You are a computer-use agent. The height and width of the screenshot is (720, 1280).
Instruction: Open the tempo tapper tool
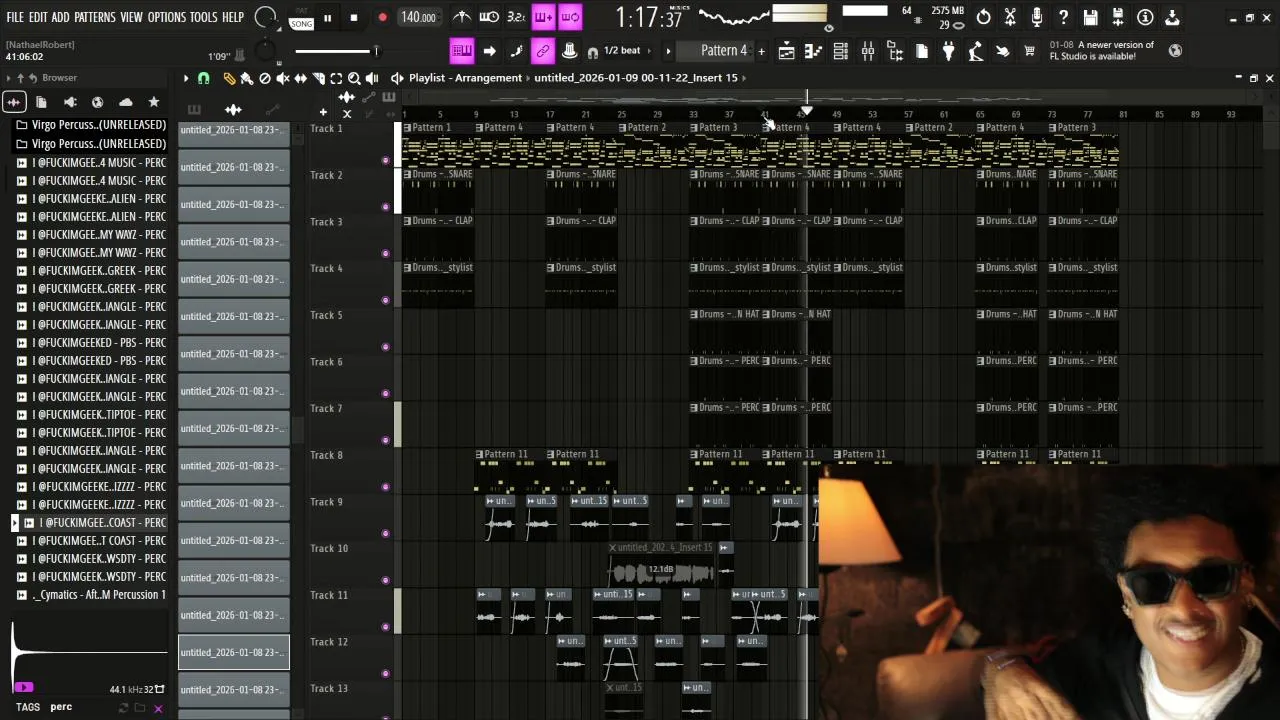tap(975, 51)
